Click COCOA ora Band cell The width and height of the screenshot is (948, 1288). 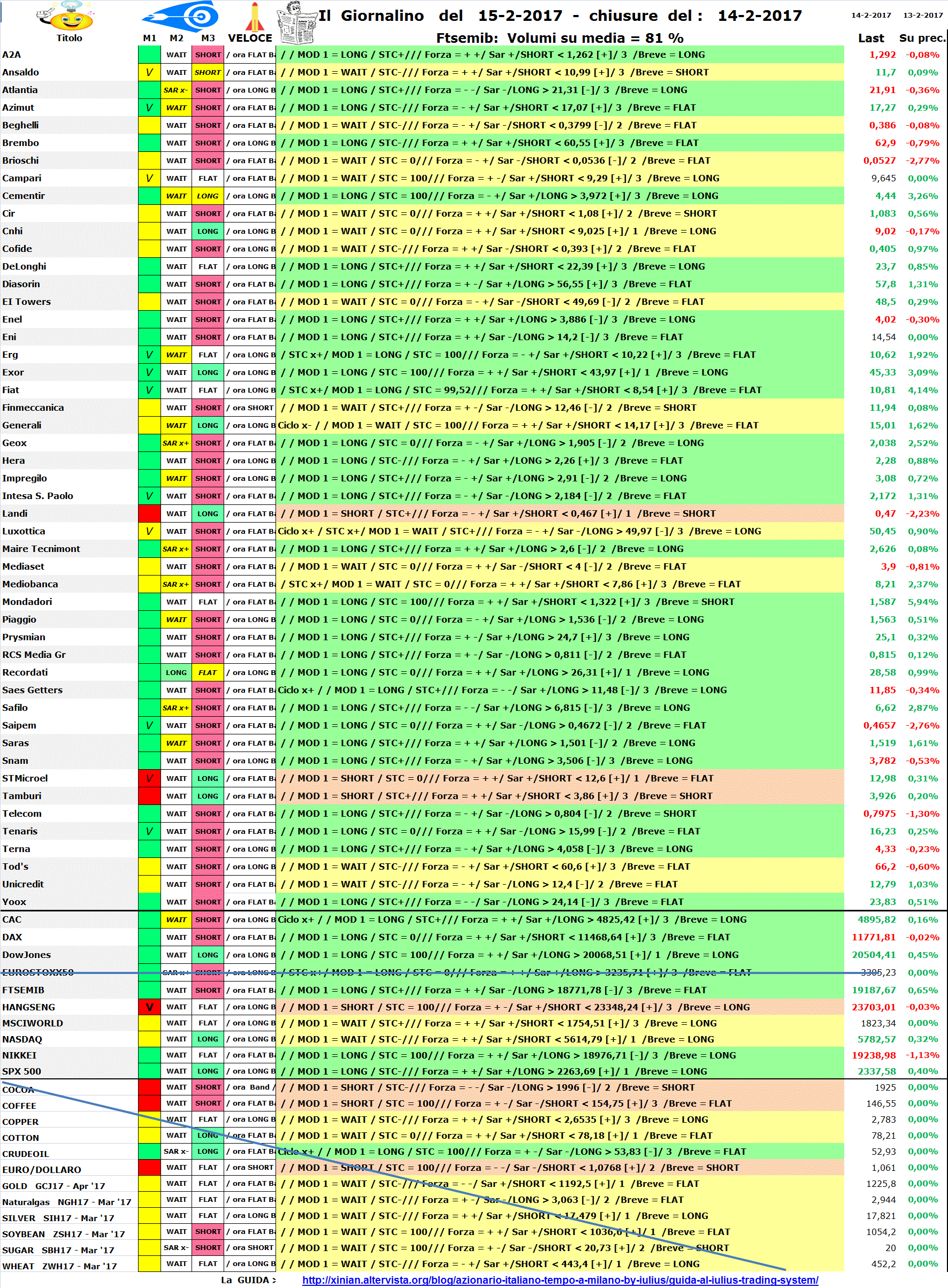tap(250, 1087)
